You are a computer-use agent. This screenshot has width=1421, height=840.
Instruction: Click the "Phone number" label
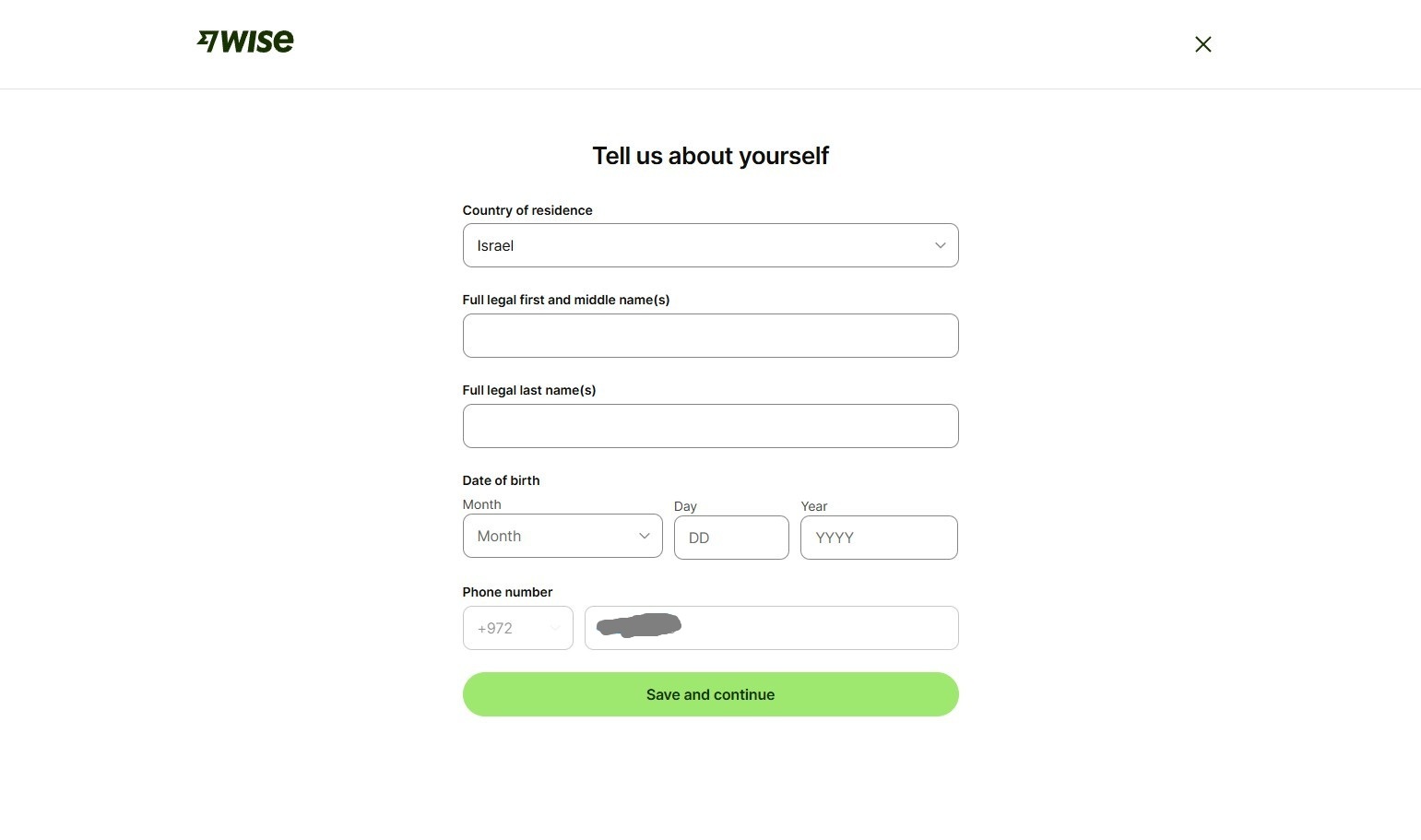tap(507, 592)
